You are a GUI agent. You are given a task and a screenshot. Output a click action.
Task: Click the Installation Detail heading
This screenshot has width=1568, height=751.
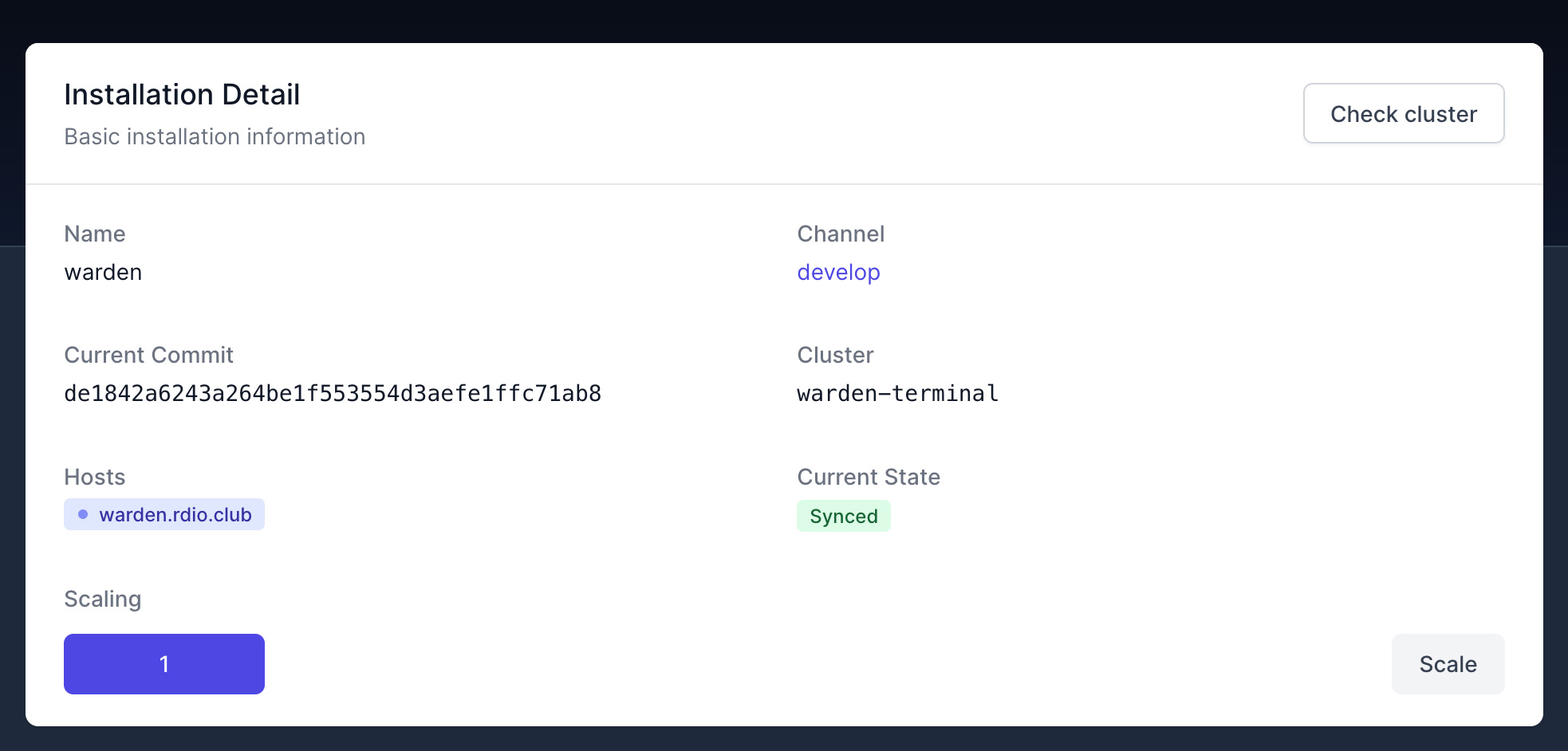click(x=182, y=94)
